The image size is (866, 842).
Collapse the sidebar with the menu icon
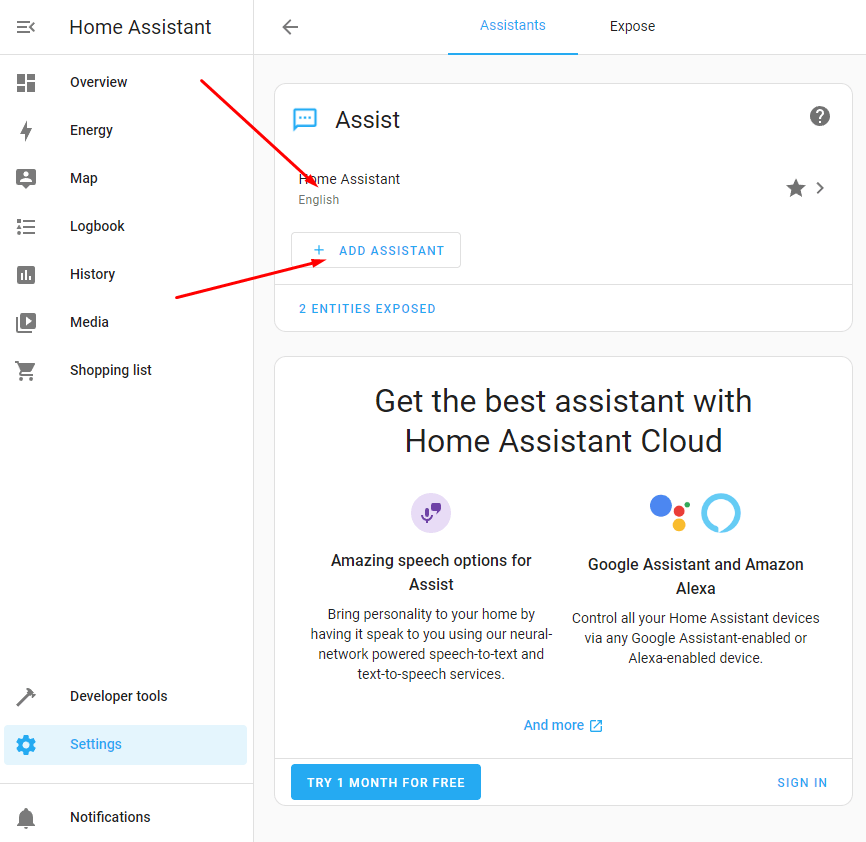pos(25,27)
